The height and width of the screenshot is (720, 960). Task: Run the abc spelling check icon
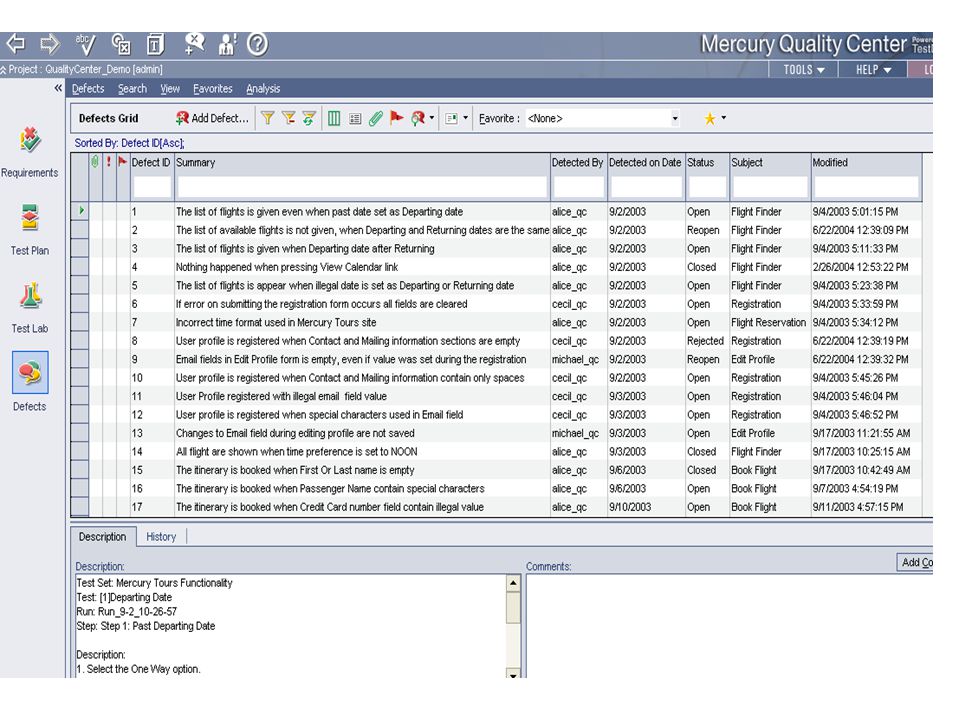click(85, 44)
